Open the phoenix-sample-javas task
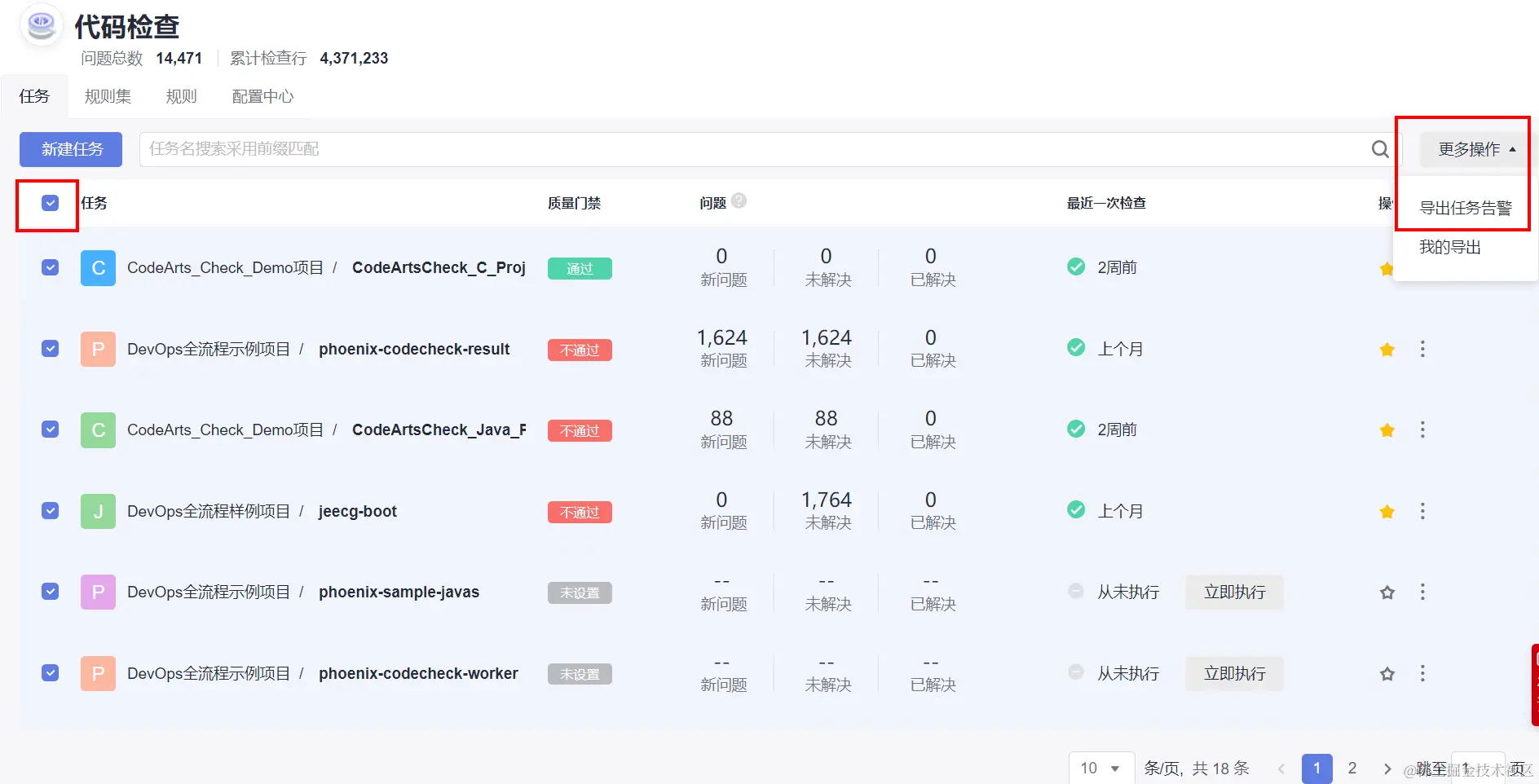 tap(399, 592)
